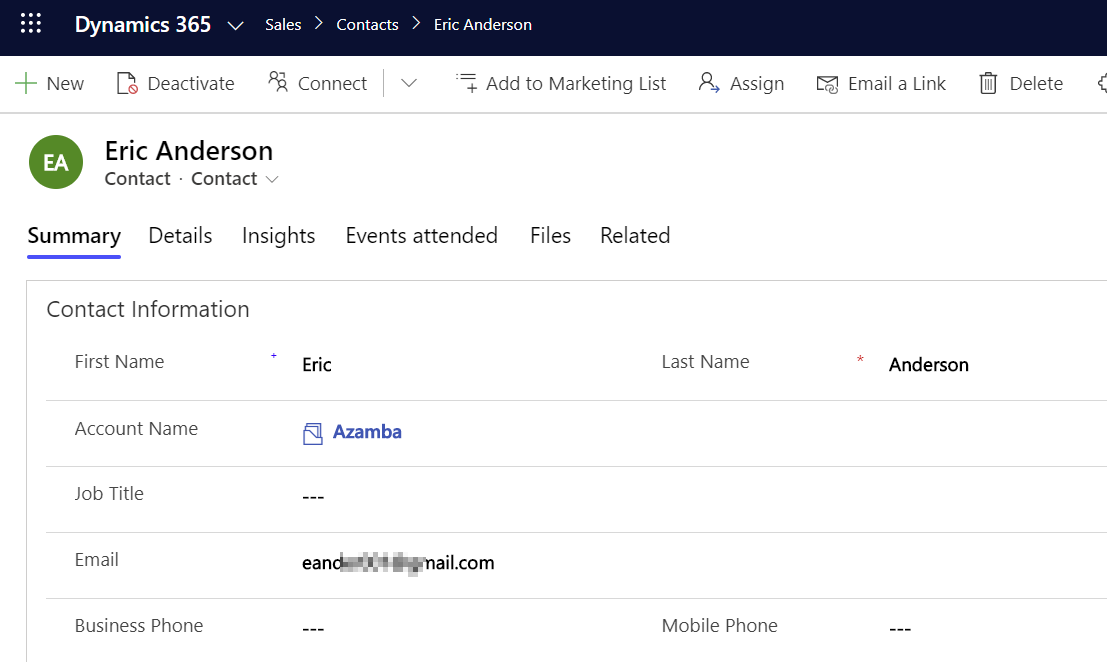Click the First Name field value Eric
The width and height of the screenshot is (1107, 662).
(317, 365)
